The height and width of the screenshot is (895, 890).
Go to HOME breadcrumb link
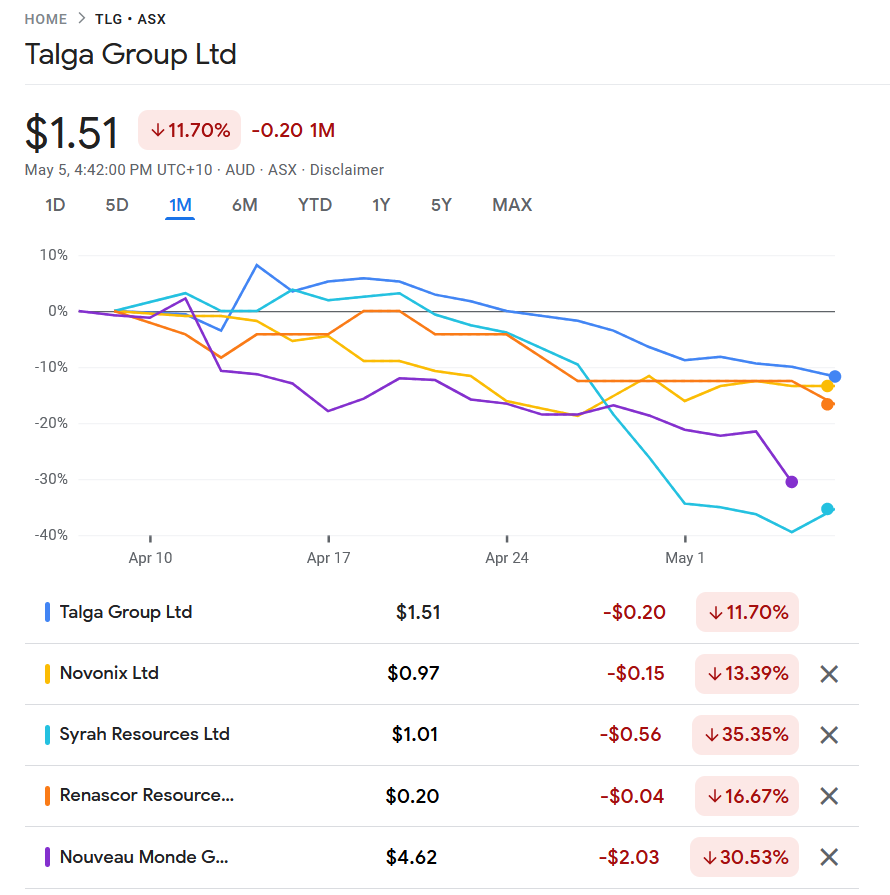(x=46, y=19)
